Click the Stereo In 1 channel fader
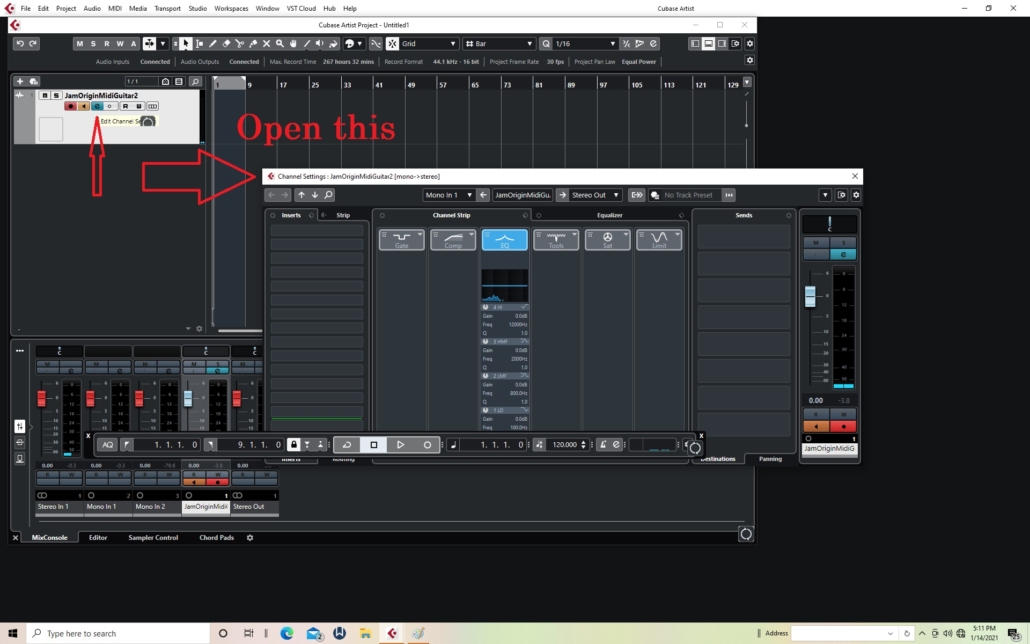 (41, 398)
